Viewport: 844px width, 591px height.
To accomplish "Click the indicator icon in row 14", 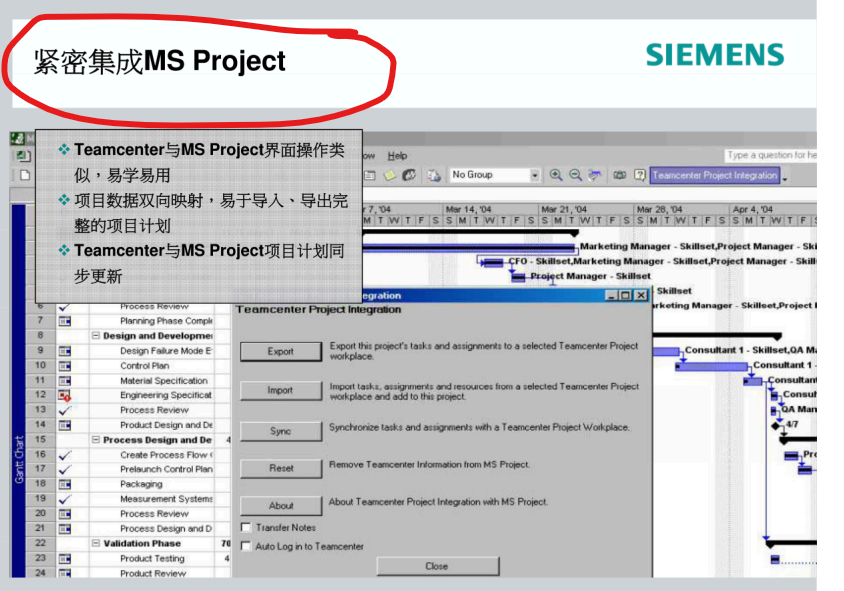I will click(x=65, y=425).
